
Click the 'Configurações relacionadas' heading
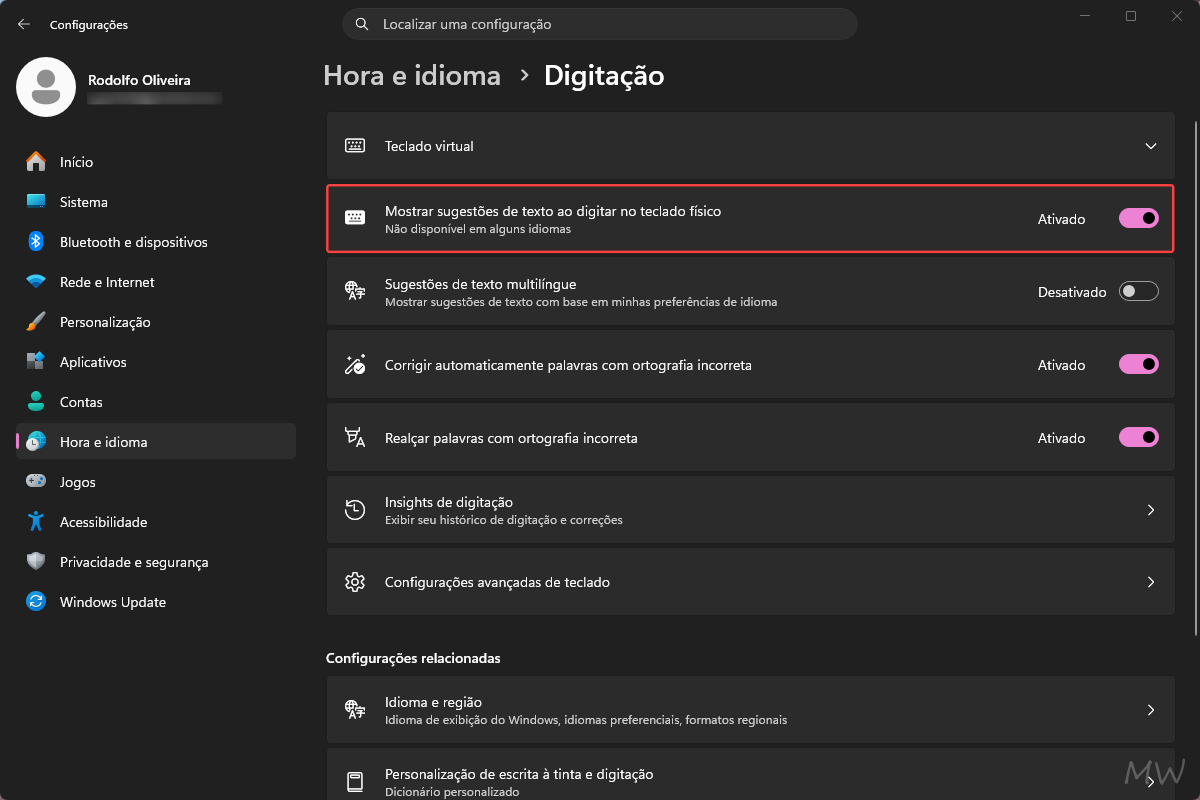pyautogui.click(x=413, y=658)
